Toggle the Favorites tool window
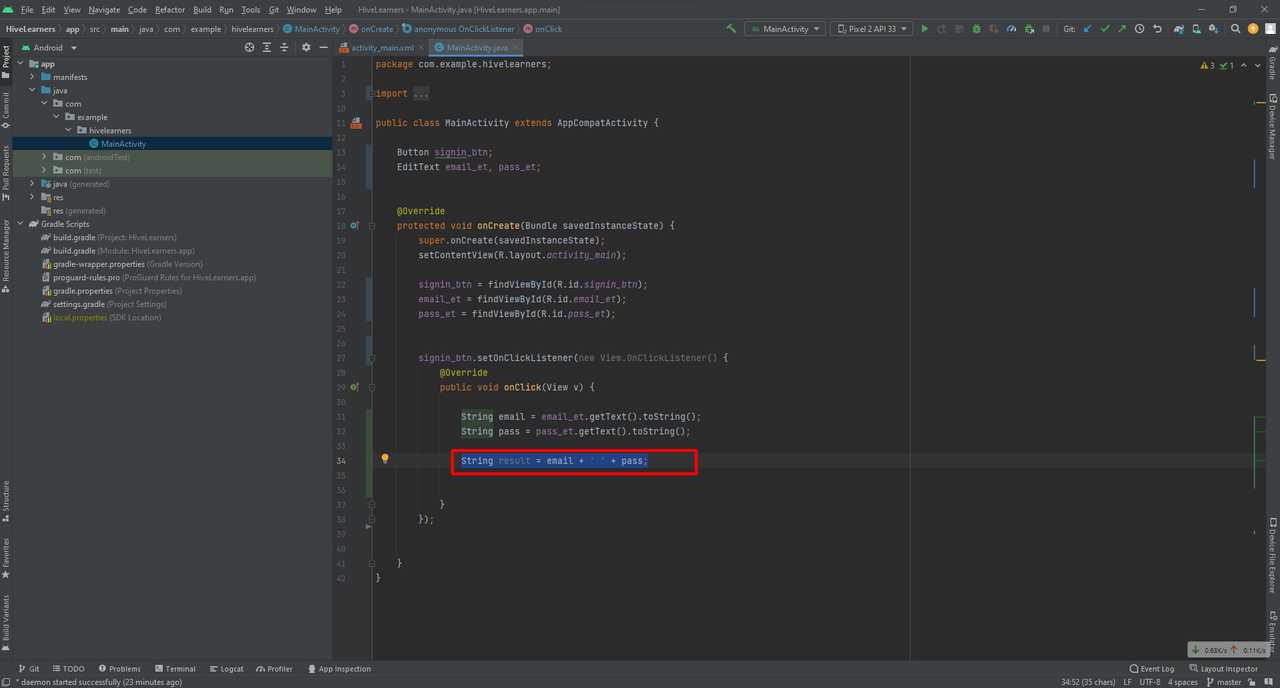This screenshot has width=1280, height=688. tap(6, 558)
